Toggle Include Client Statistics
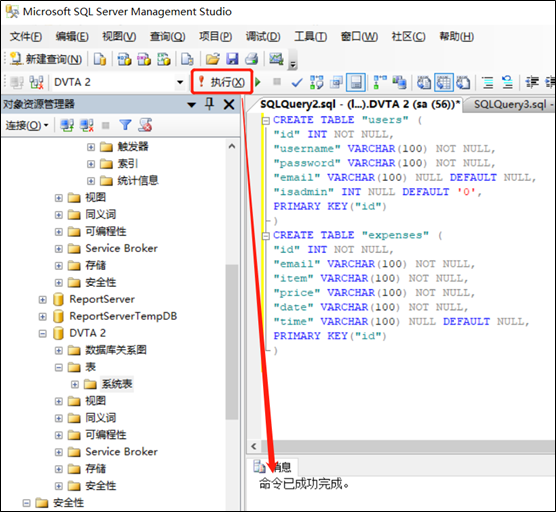The width and height of the screenshot is (556, 512). click(400, 82)
